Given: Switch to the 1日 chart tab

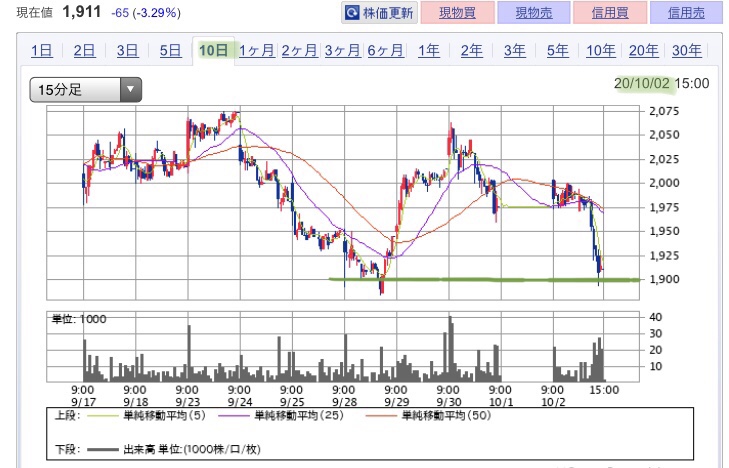Looking at the screenshot, I should [x=42, y=50].
